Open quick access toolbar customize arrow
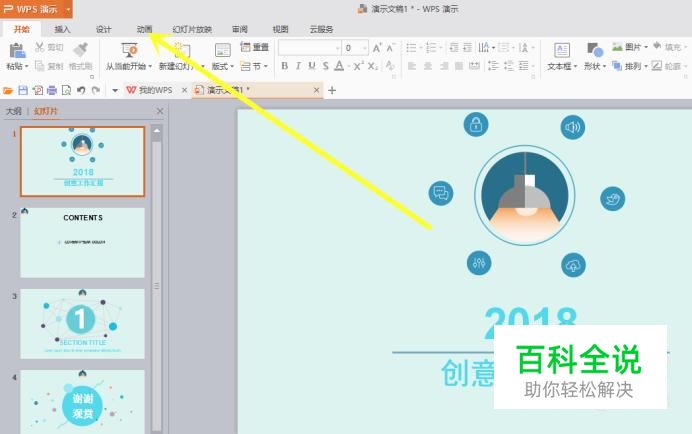This screenshot has height=434, width=692. click(x=115, y=91)
